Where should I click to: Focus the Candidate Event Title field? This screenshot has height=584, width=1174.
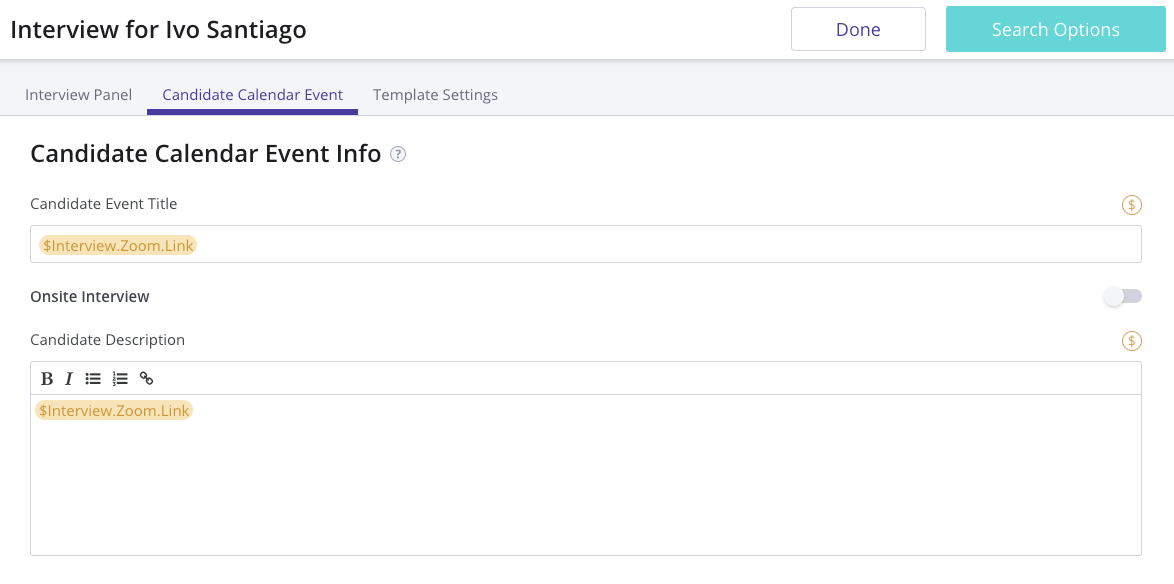click(x=660, y=244)
